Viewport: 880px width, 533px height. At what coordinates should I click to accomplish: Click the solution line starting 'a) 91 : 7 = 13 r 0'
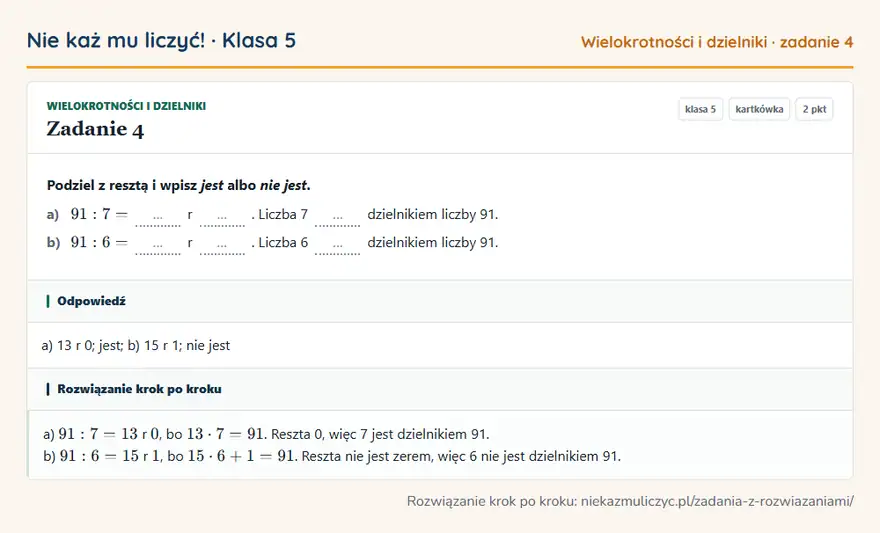266,434
